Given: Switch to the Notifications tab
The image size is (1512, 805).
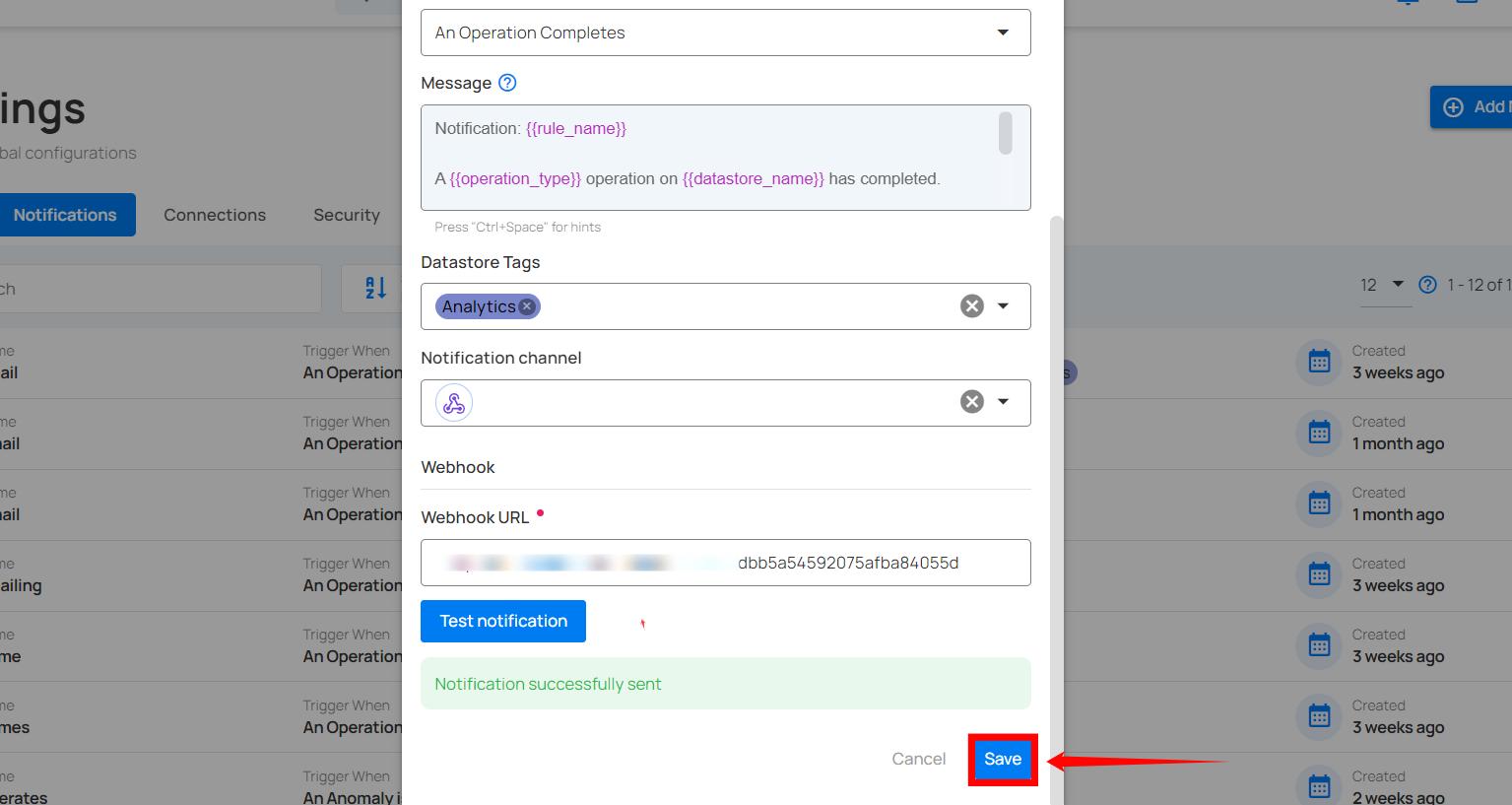Looking at the screenshot, I should coord(65,215).
